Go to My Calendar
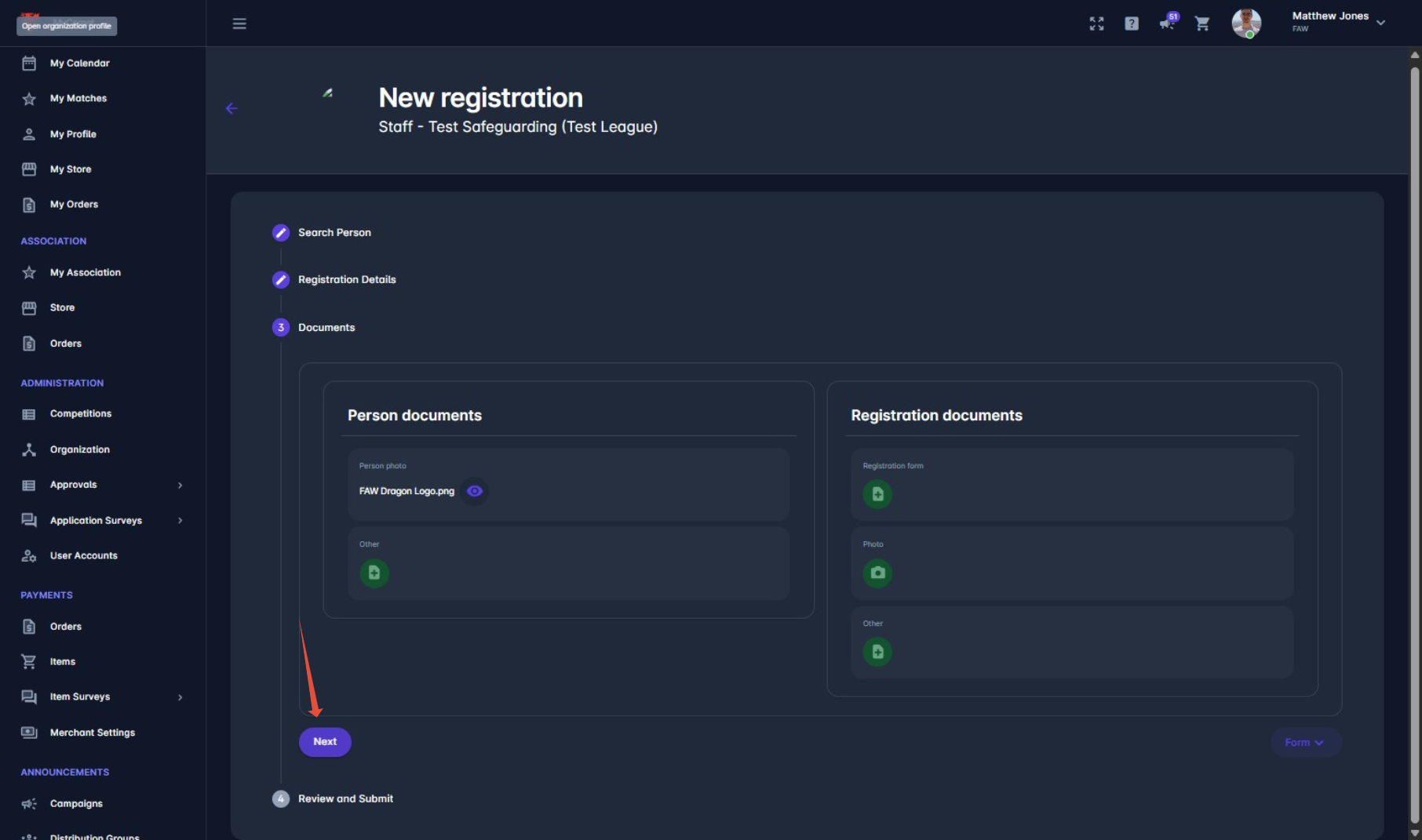 pyautogui.click(x=79, y=64)
